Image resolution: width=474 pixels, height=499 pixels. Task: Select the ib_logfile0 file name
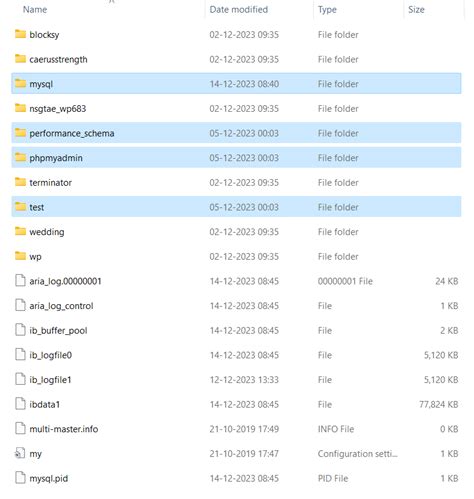point(51,355)
